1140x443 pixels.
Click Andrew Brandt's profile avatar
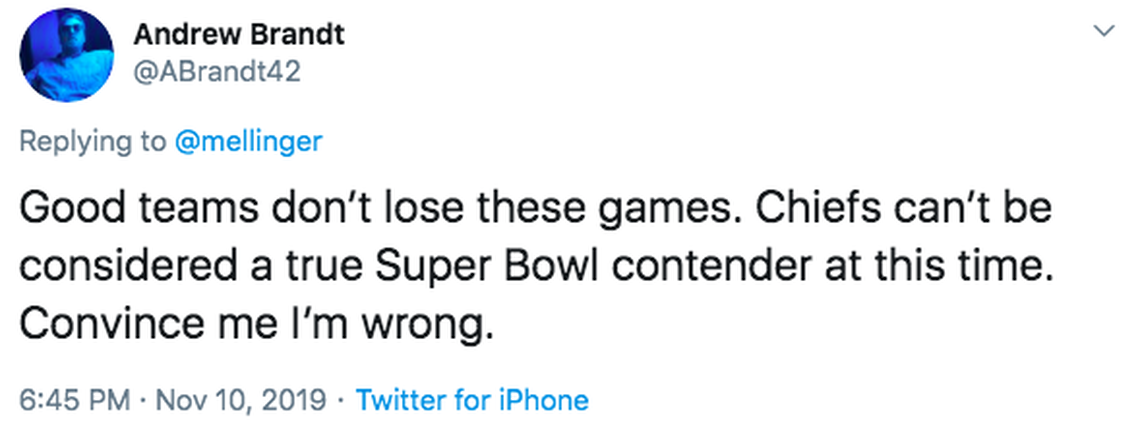click(62, 57)
